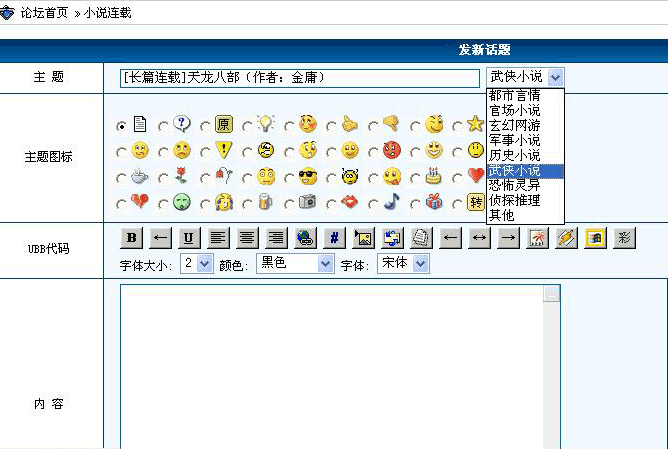Choose 历史小说 from the category list
This screenshot has width=668, height=449.
click(525, 155)
